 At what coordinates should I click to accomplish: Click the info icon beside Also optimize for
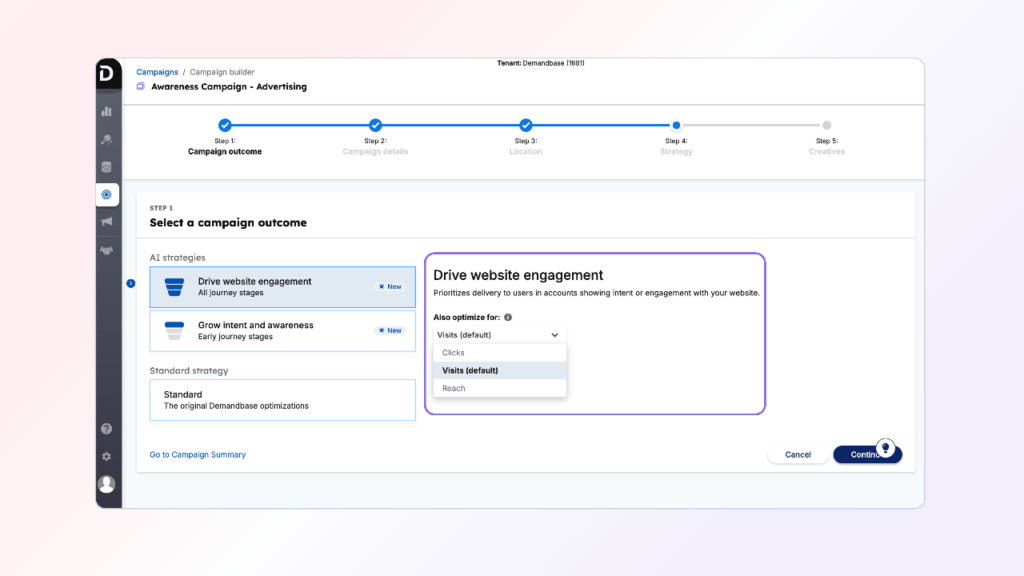(x=508, y=317)
